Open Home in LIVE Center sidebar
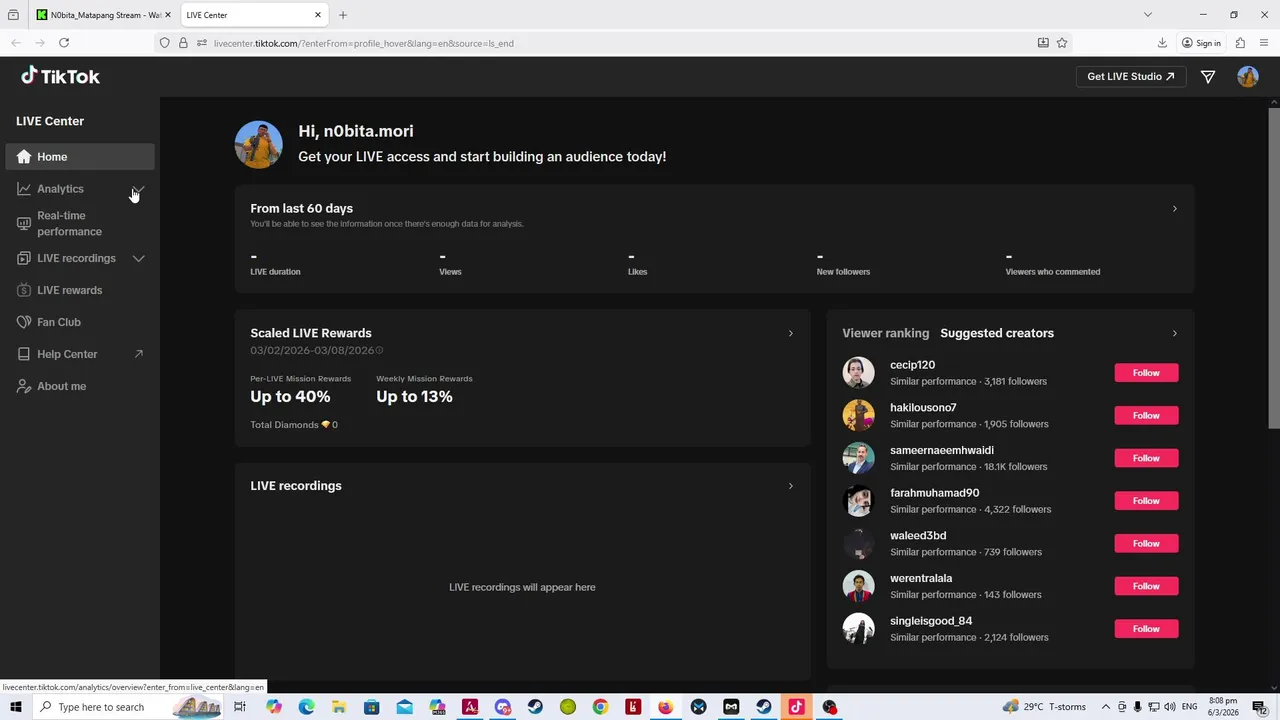The height and width of the screenshot is (720, 1280). point(80,157)
